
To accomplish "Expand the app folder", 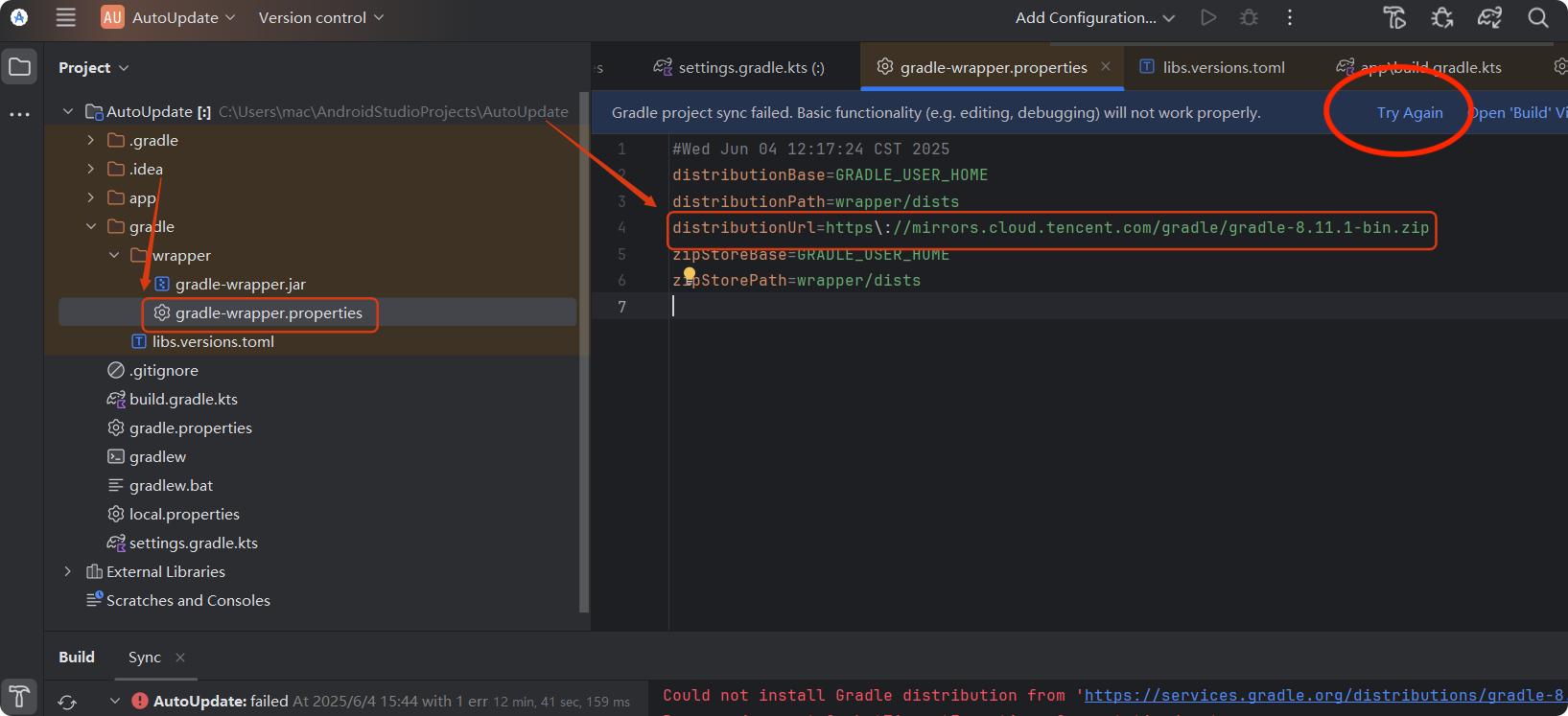I will [91, 197].
